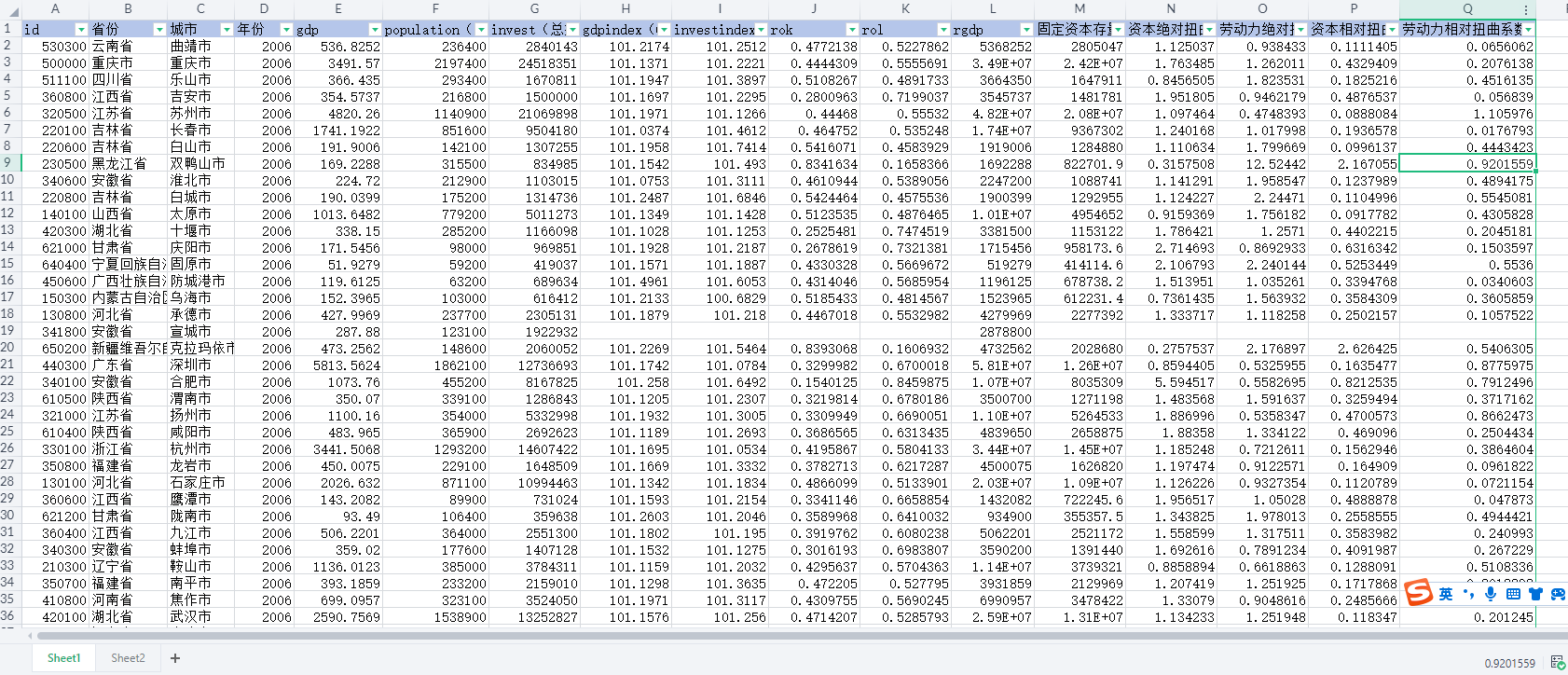The width and height of the screenshot is (1568, 675).
Task: Switch to the Sheet1 tab
Action: 63,658
